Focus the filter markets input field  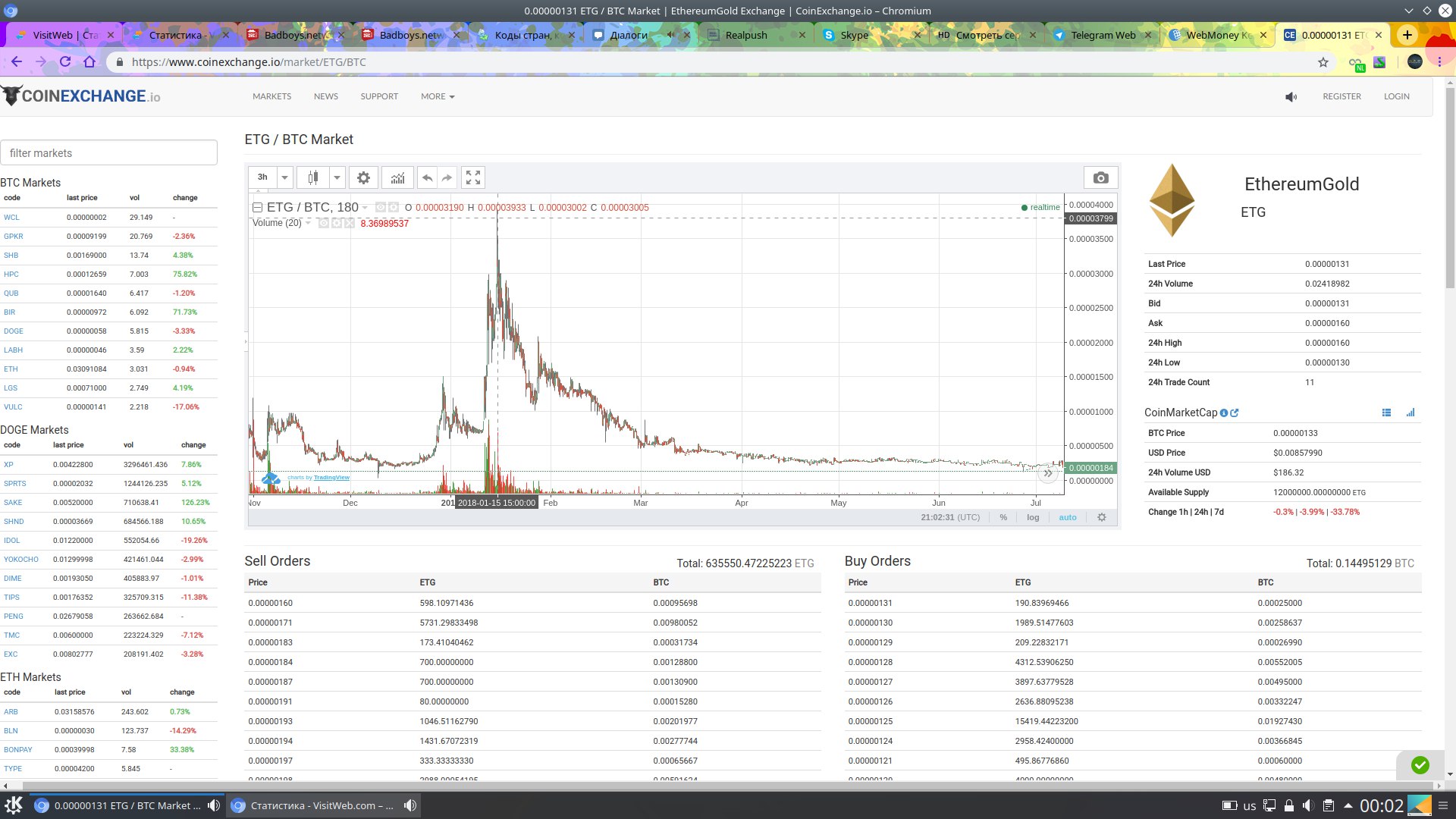click(108, 153)
